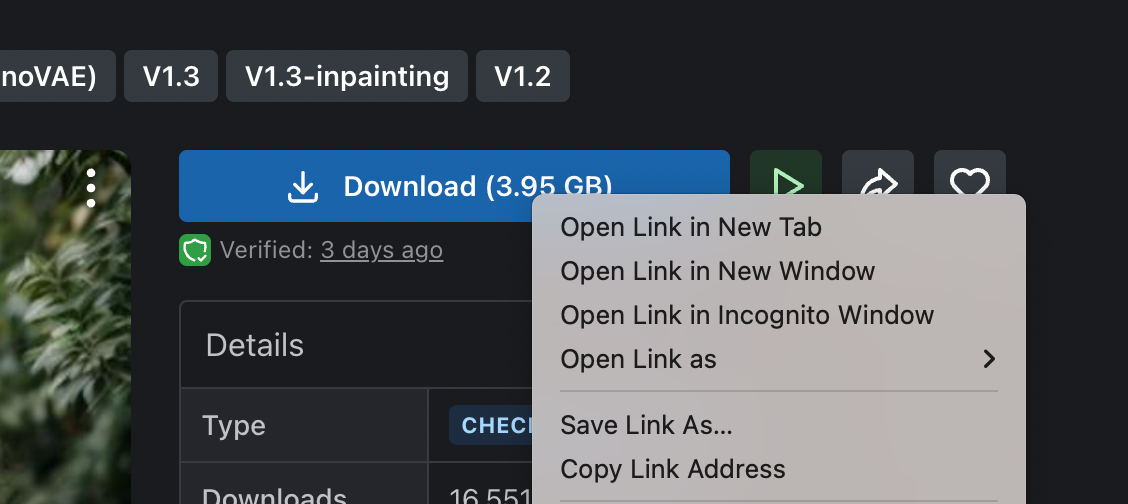Select the noVAE version tab
This screenshot has height=504, width=1128.
click(58, 76)
